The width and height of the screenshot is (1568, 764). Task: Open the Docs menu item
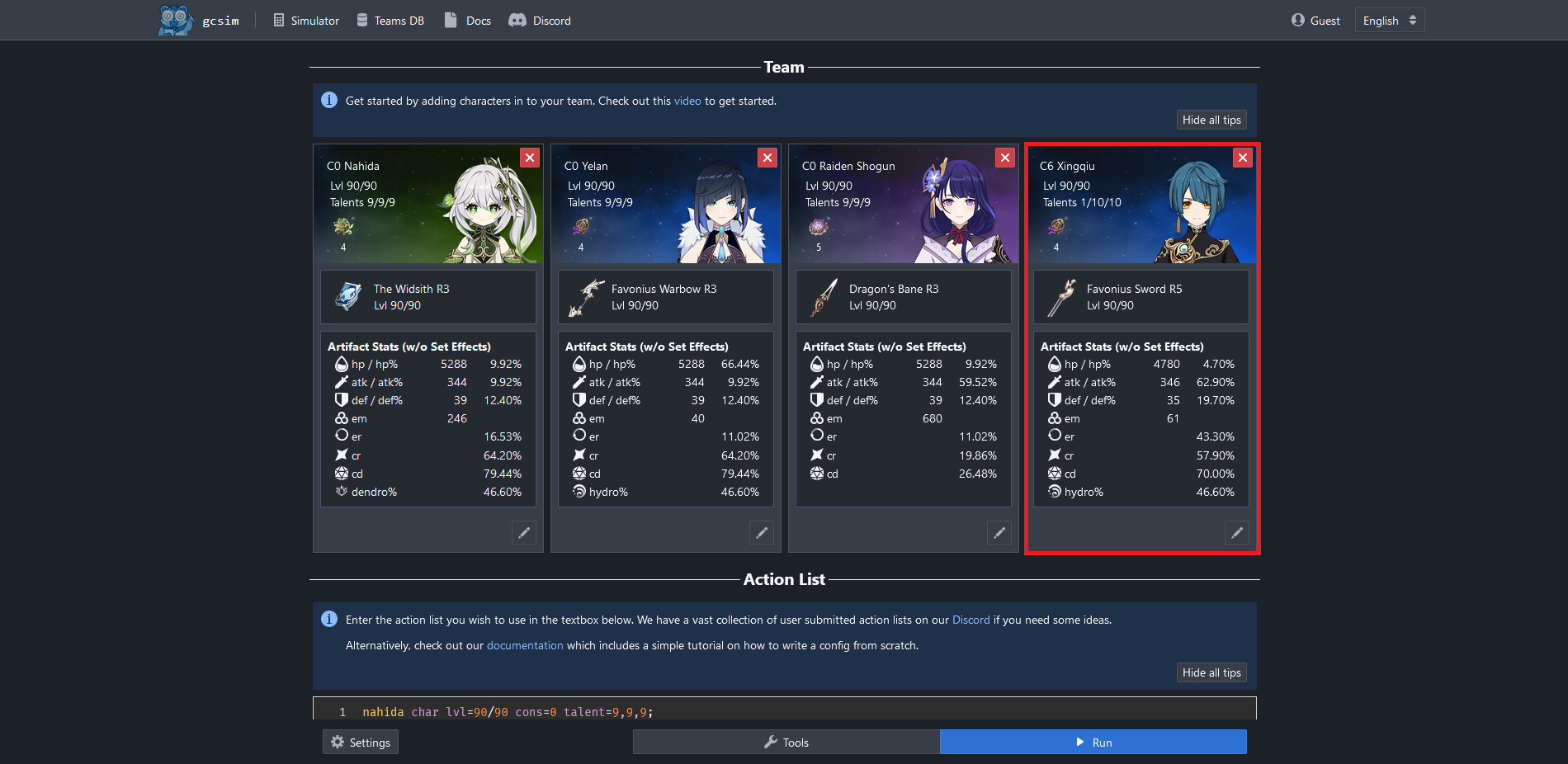pos(468,21)
